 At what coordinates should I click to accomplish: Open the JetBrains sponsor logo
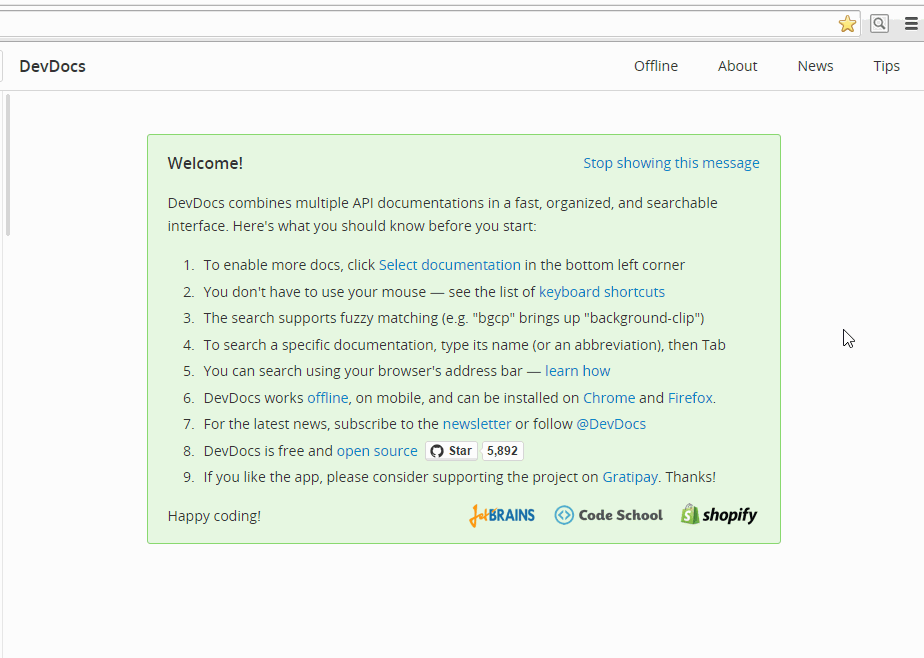[502, 515]
